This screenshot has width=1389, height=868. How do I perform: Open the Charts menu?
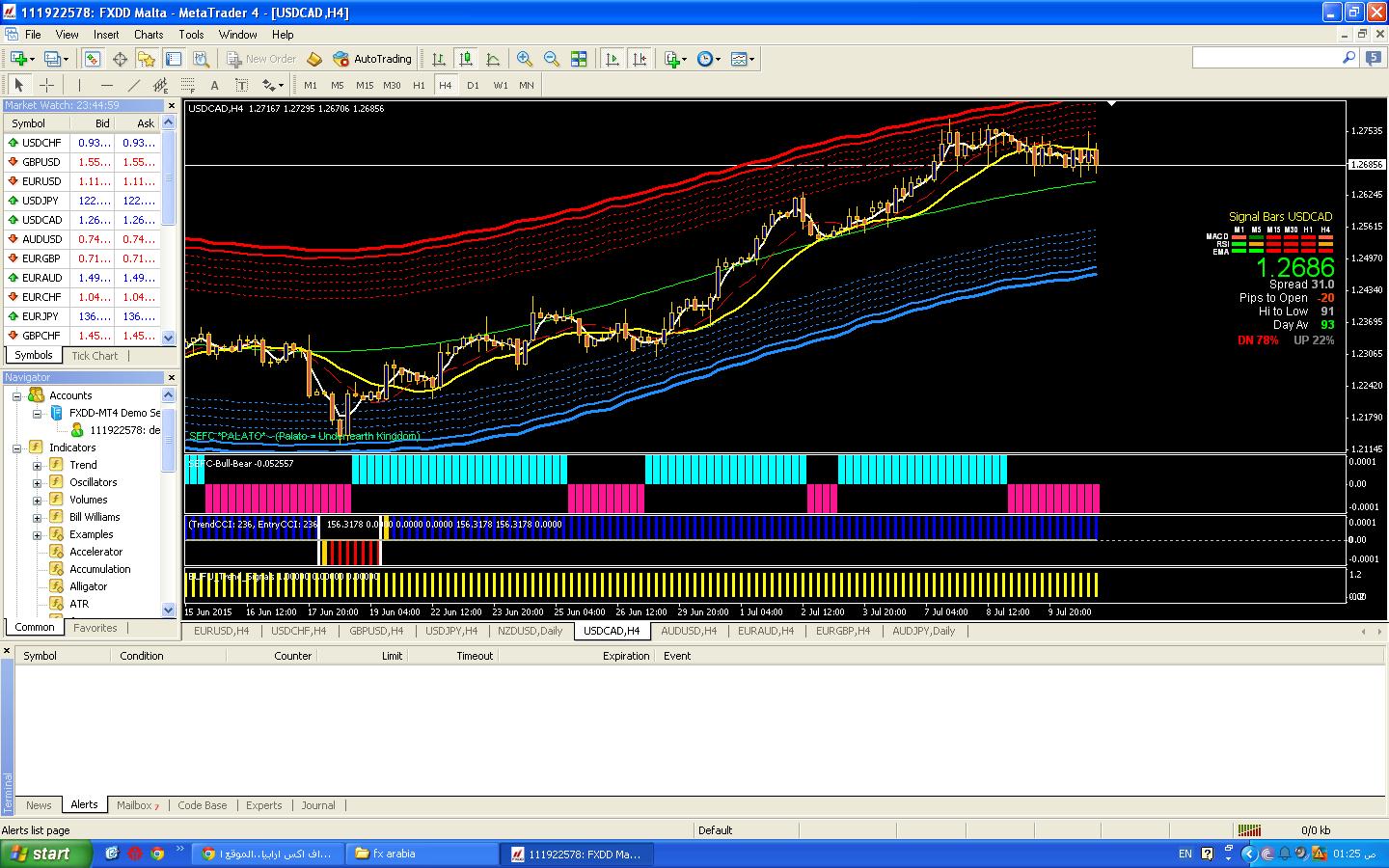pyautogui.click(x=149, y=34)
